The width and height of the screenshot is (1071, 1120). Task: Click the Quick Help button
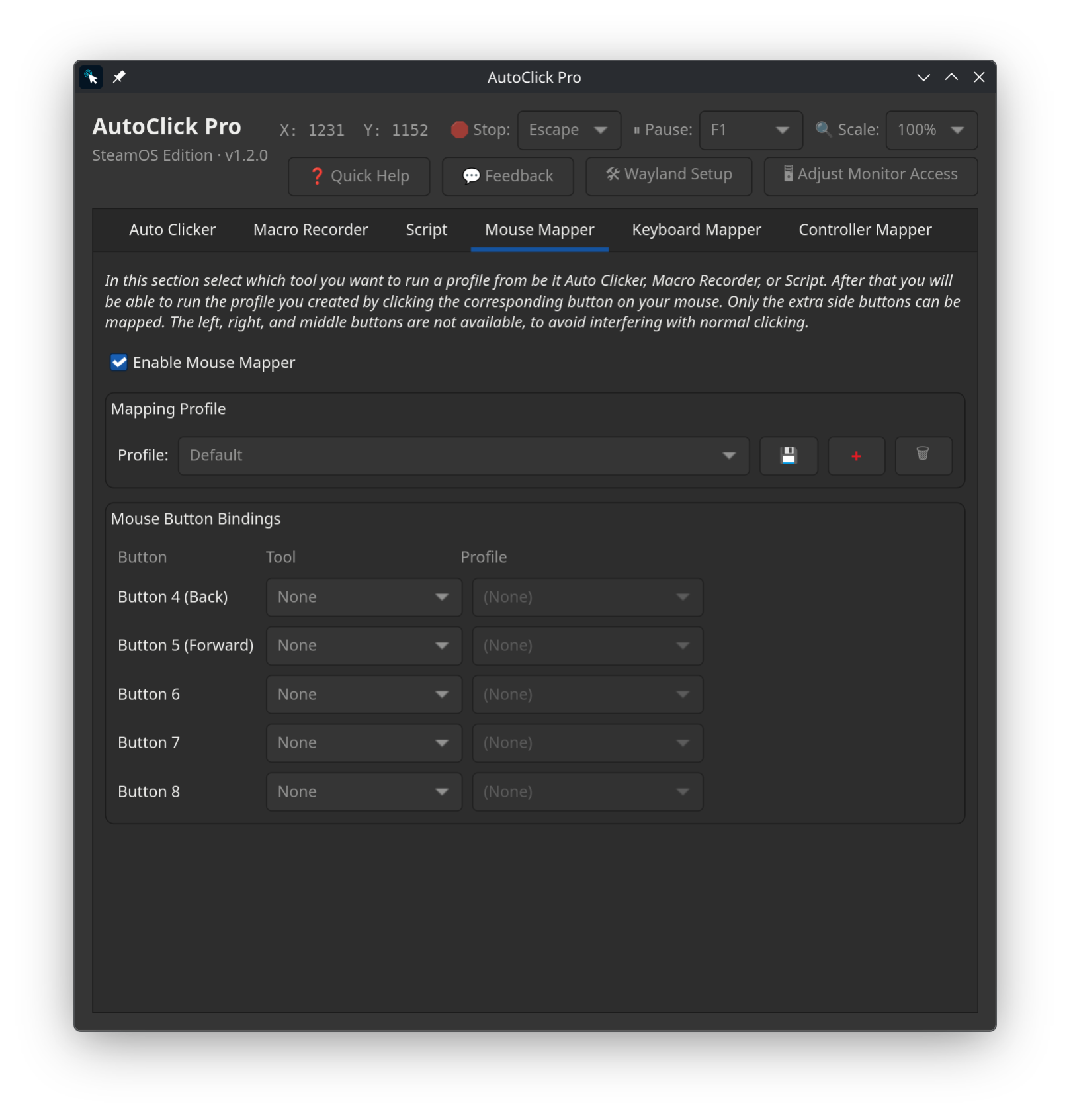[359, 177]
